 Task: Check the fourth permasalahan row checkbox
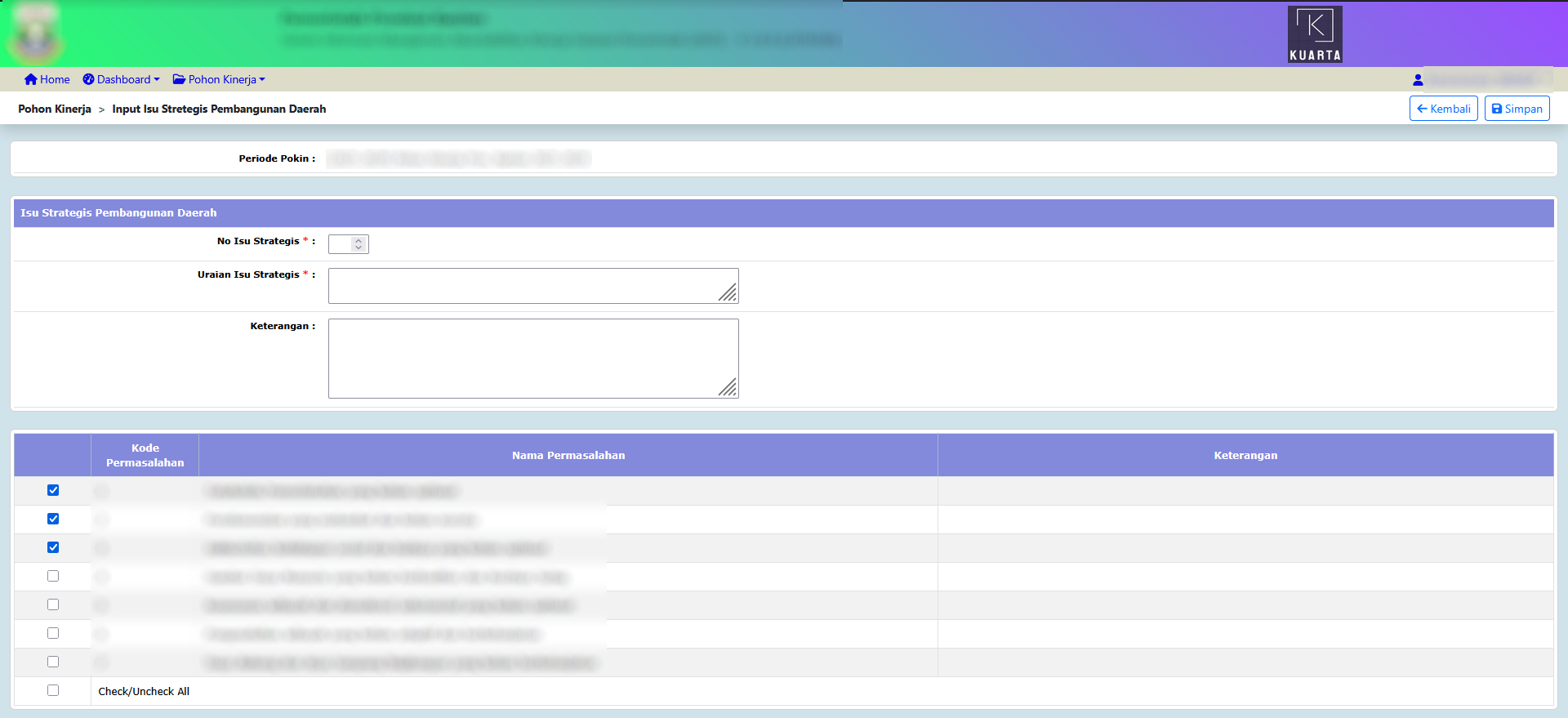[x=53, y=576]
